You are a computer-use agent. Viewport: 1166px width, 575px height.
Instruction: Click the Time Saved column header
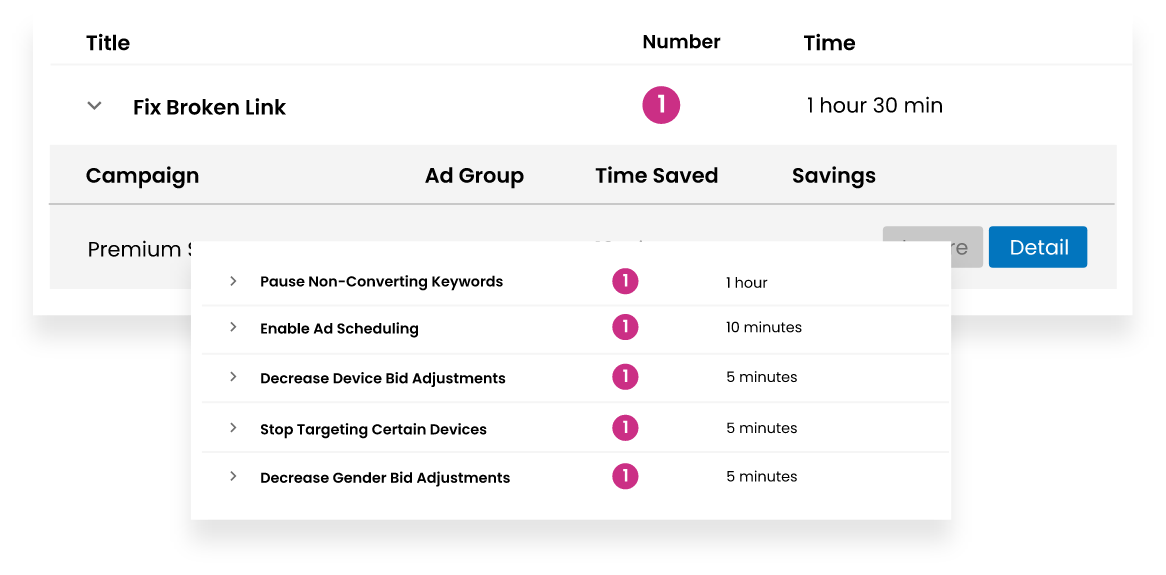click(656, 176)
